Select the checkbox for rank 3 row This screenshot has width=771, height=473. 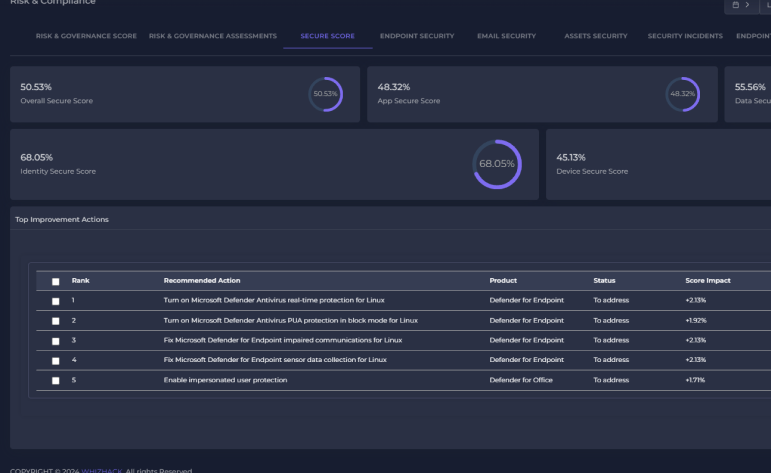tap(56, 341)
